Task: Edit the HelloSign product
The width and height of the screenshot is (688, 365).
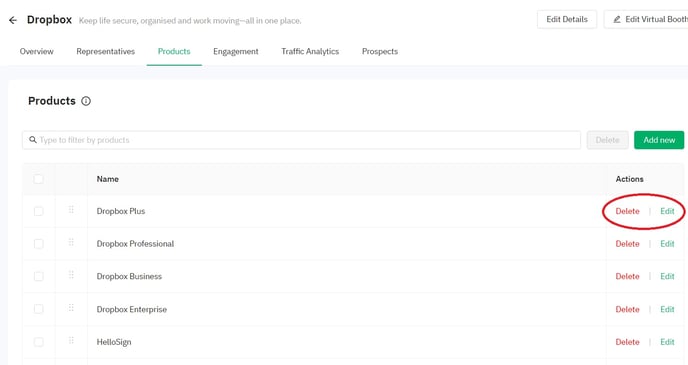Action: pos(667,342)
